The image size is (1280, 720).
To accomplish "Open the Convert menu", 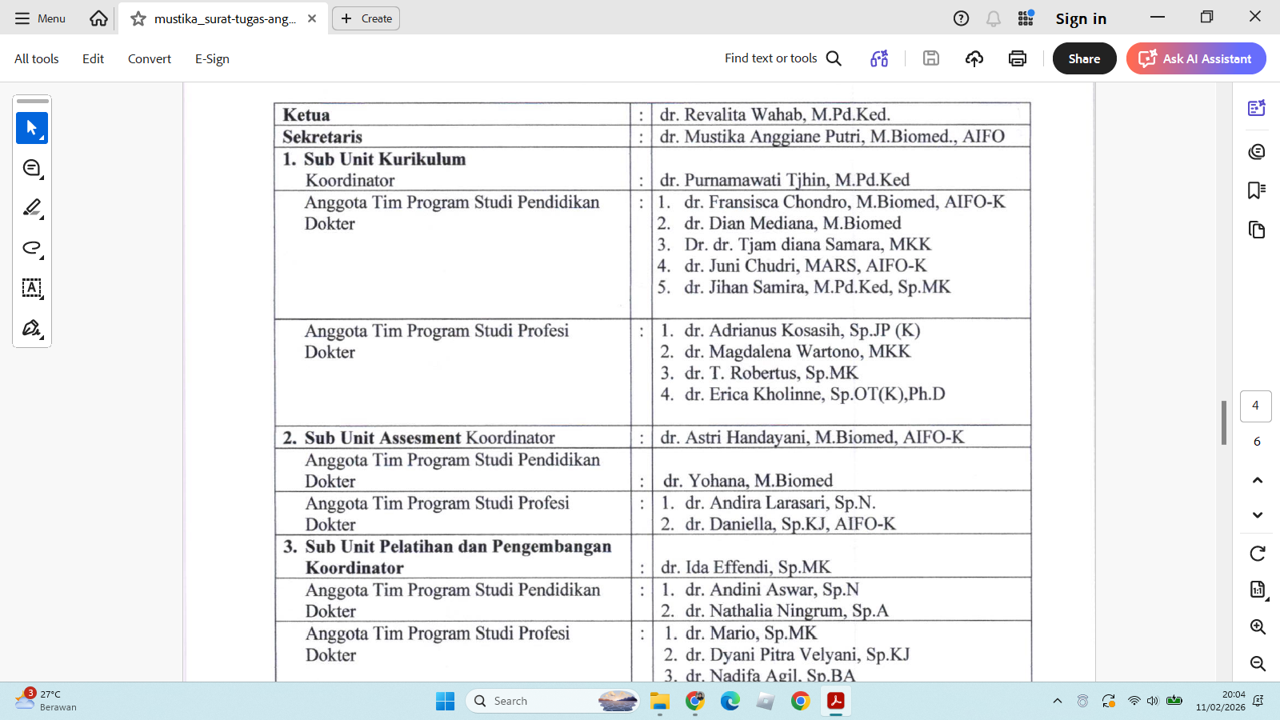I will coord(149,59).
